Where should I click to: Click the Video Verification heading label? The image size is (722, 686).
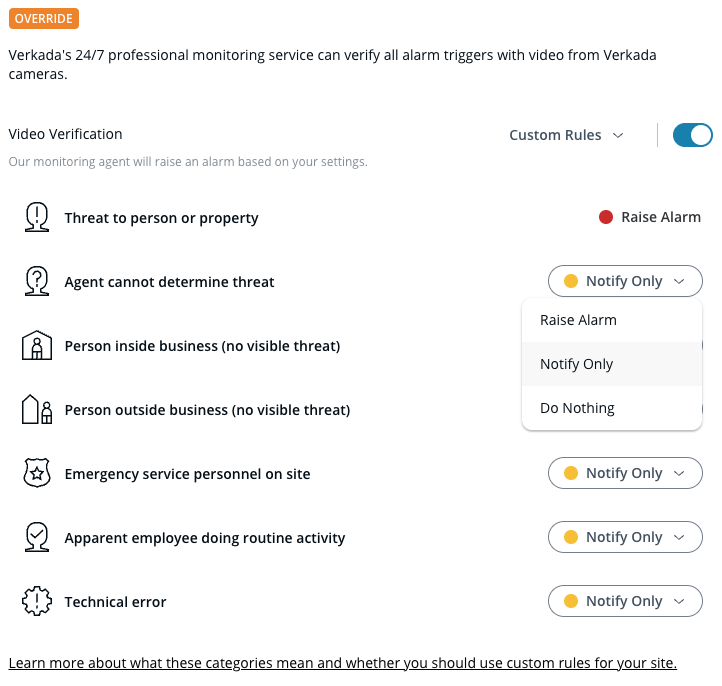(x=65, y=134)
